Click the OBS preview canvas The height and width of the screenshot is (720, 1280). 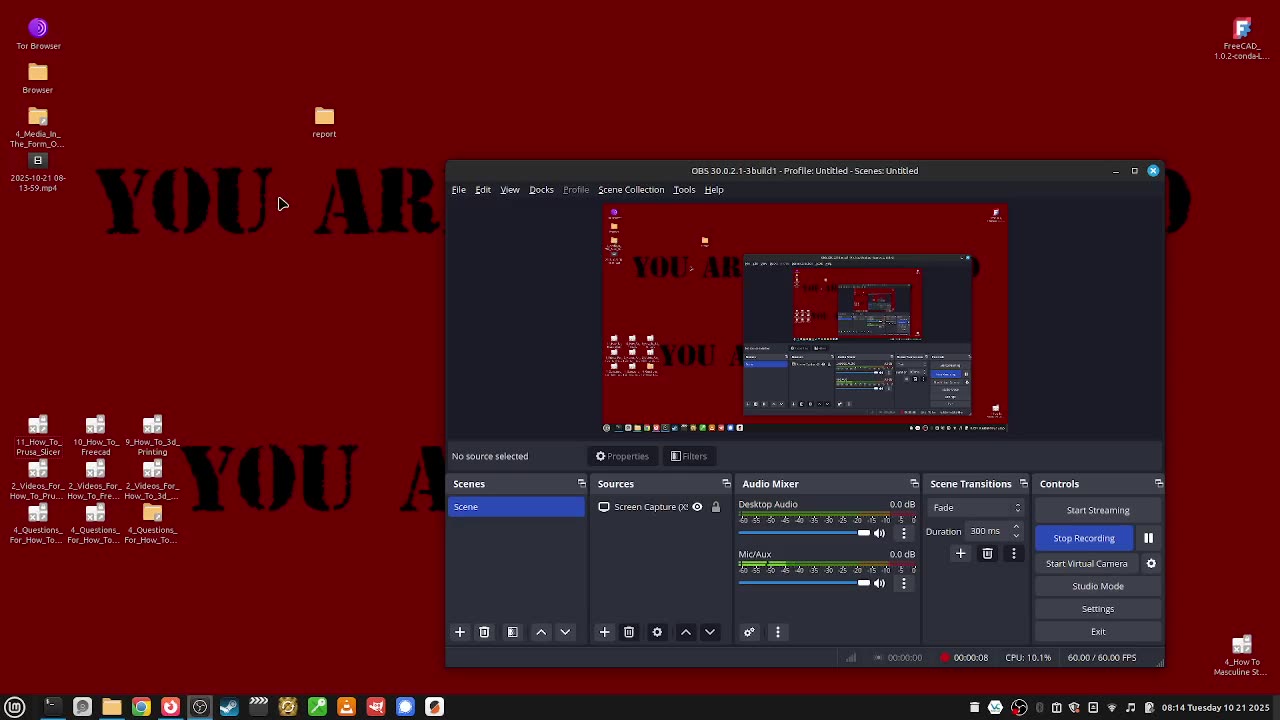[x=804, y=318]
